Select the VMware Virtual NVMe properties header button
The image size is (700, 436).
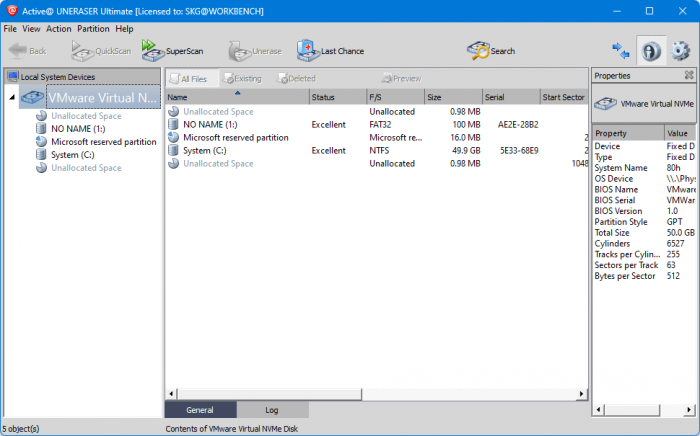(x=644, y=103)
